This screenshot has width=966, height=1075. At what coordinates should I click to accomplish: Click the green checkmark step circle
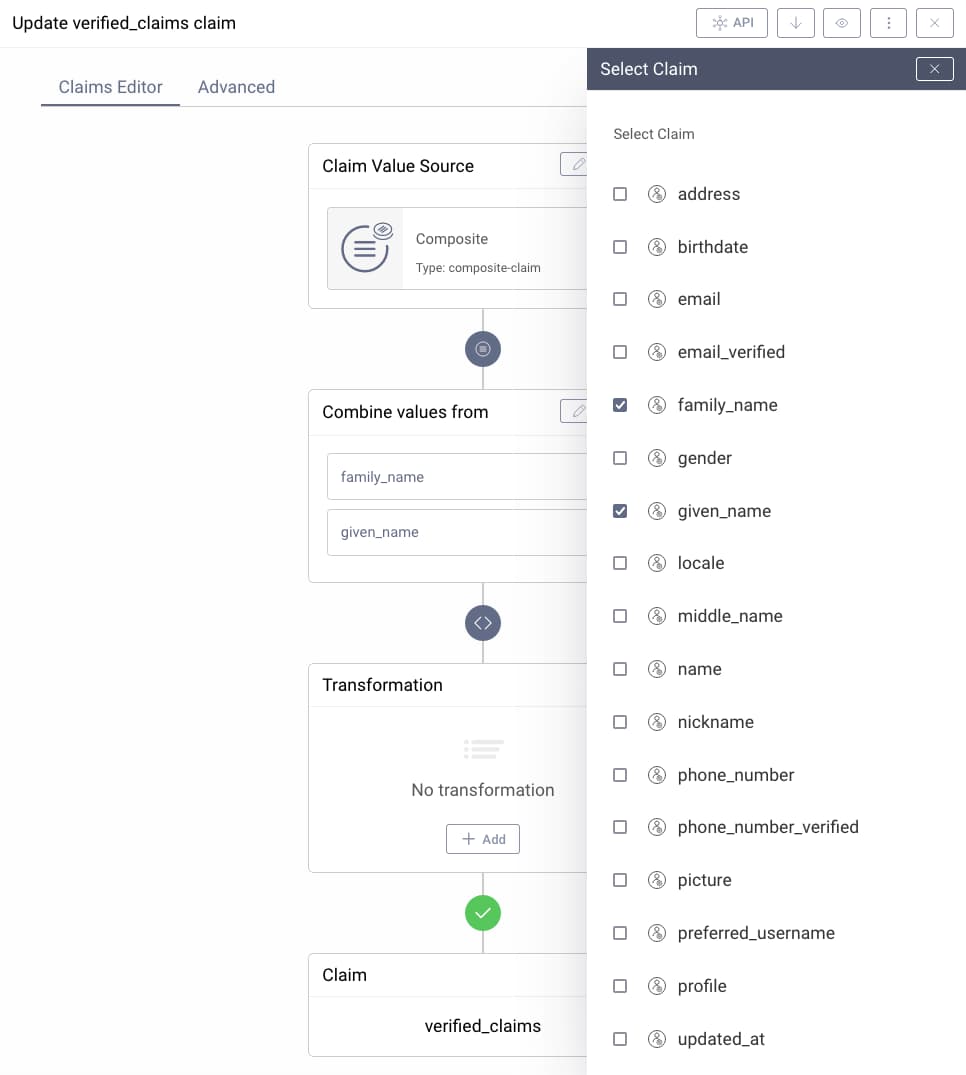coord(483,913)
